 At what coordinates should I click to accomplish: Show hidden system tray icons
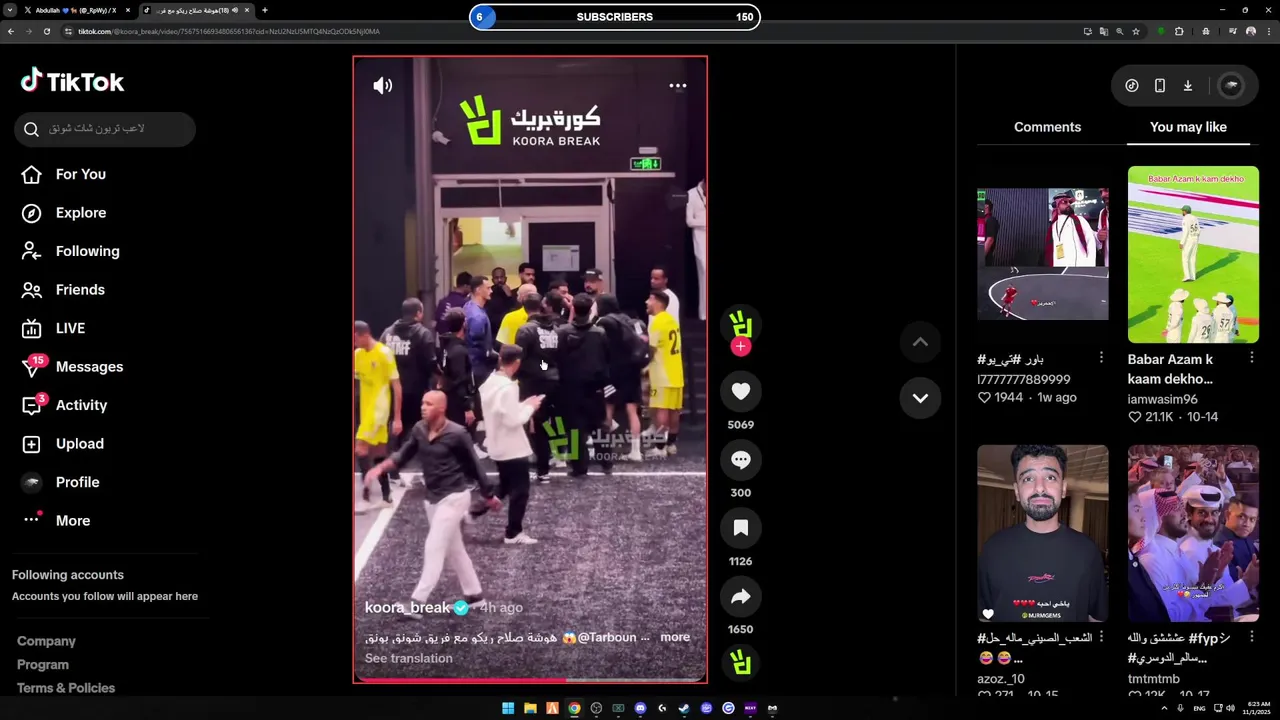pos(1164,708)
